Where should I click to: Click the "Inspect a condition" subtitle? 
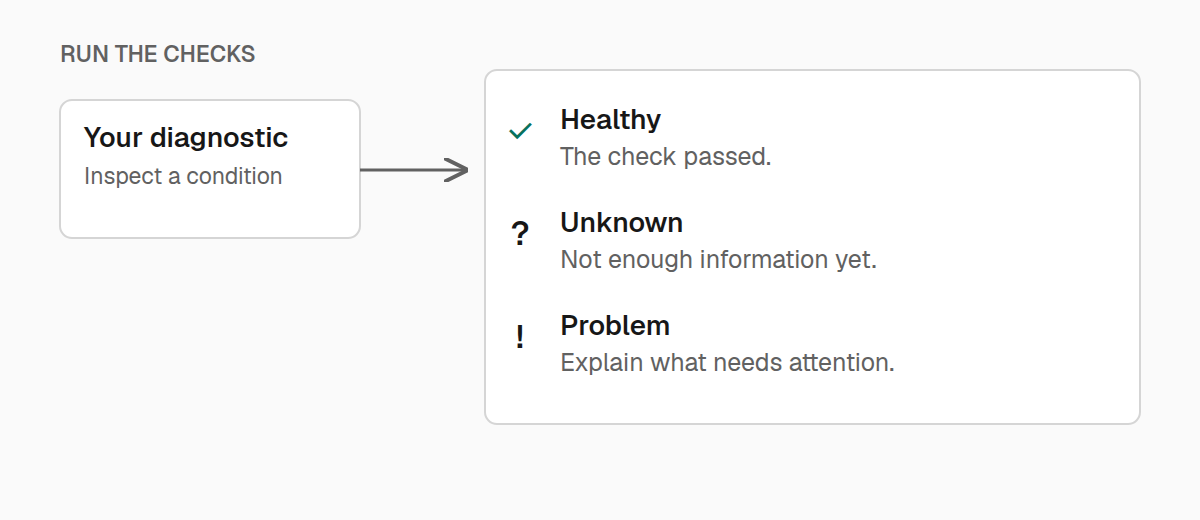point(183,177)
